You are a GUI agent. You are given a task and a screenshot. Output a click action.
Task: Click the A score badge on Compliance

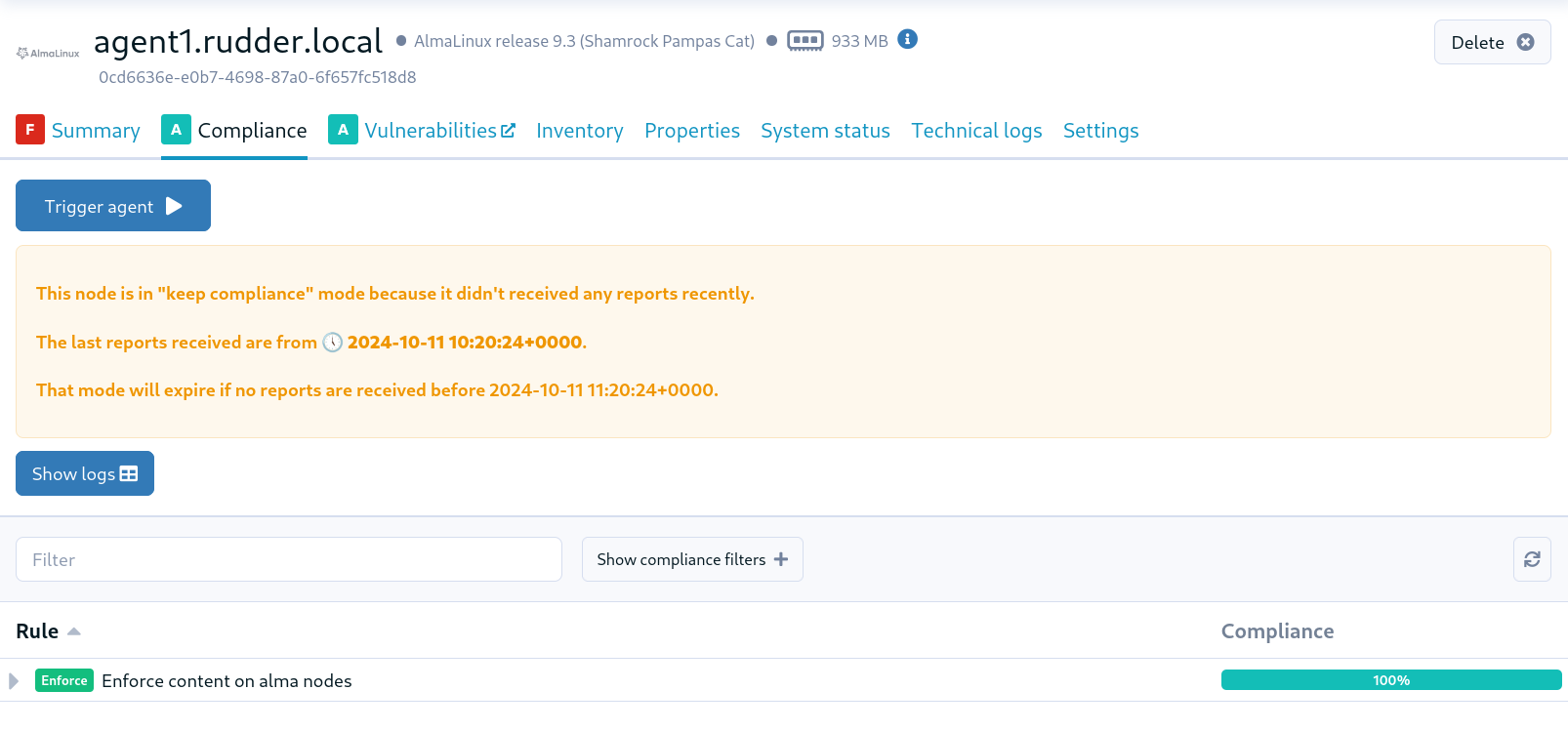pos(176,130)
